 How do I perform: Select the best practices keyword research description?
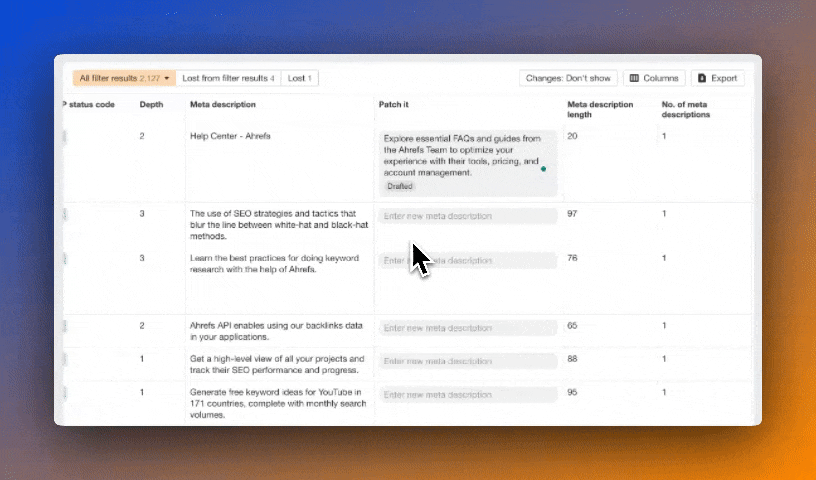click(x=274, y=264)
